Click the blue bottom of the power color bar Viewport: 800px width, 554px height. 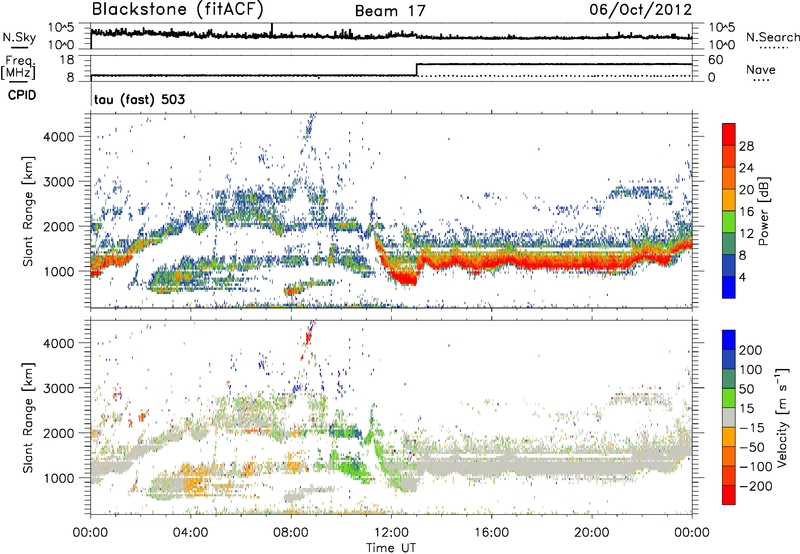click(729, 287)
